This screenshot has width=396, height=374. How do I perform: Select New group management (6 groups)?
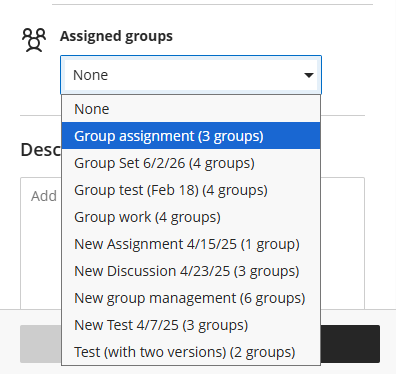click(x=191, y=298)
